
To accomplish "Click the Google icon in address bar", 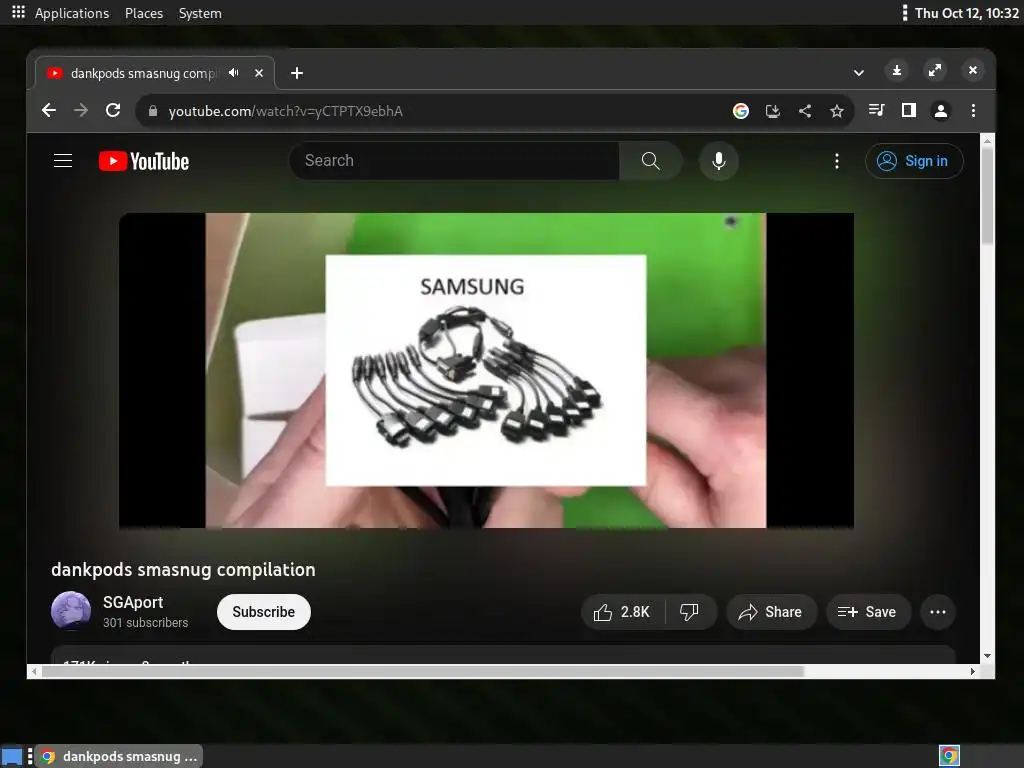I will (741, 111).
